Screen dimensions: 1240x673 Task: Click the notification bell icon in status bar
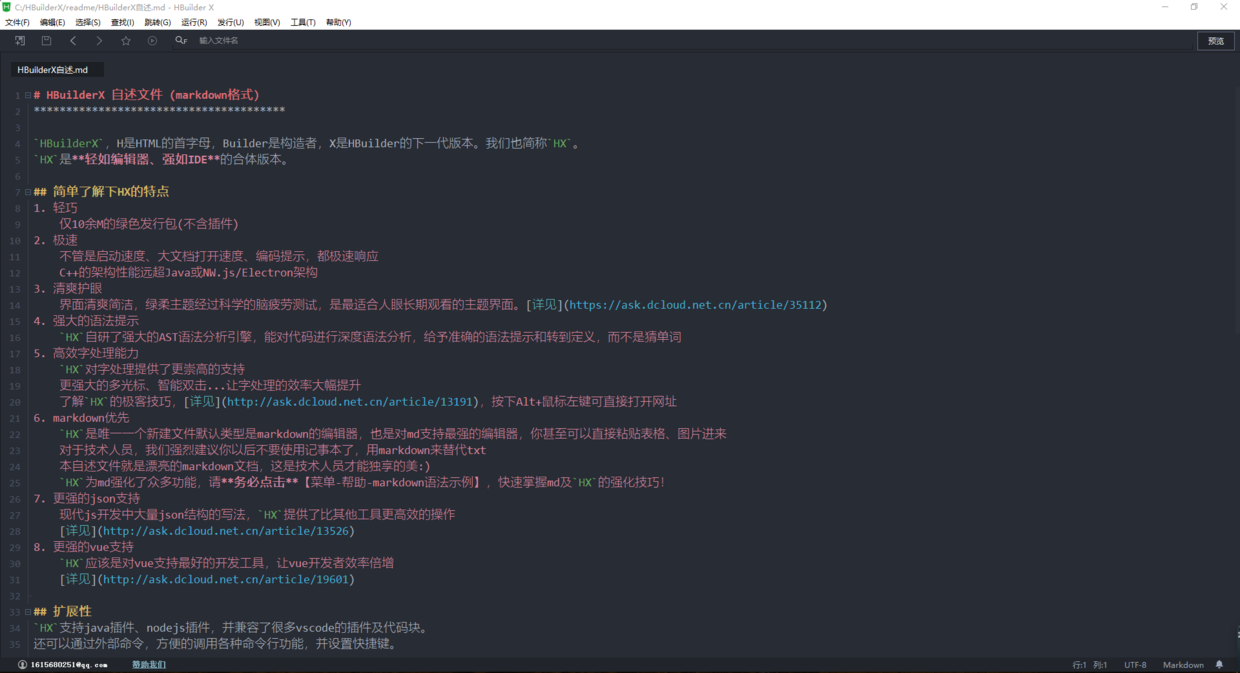click(x=1219, y=665)
